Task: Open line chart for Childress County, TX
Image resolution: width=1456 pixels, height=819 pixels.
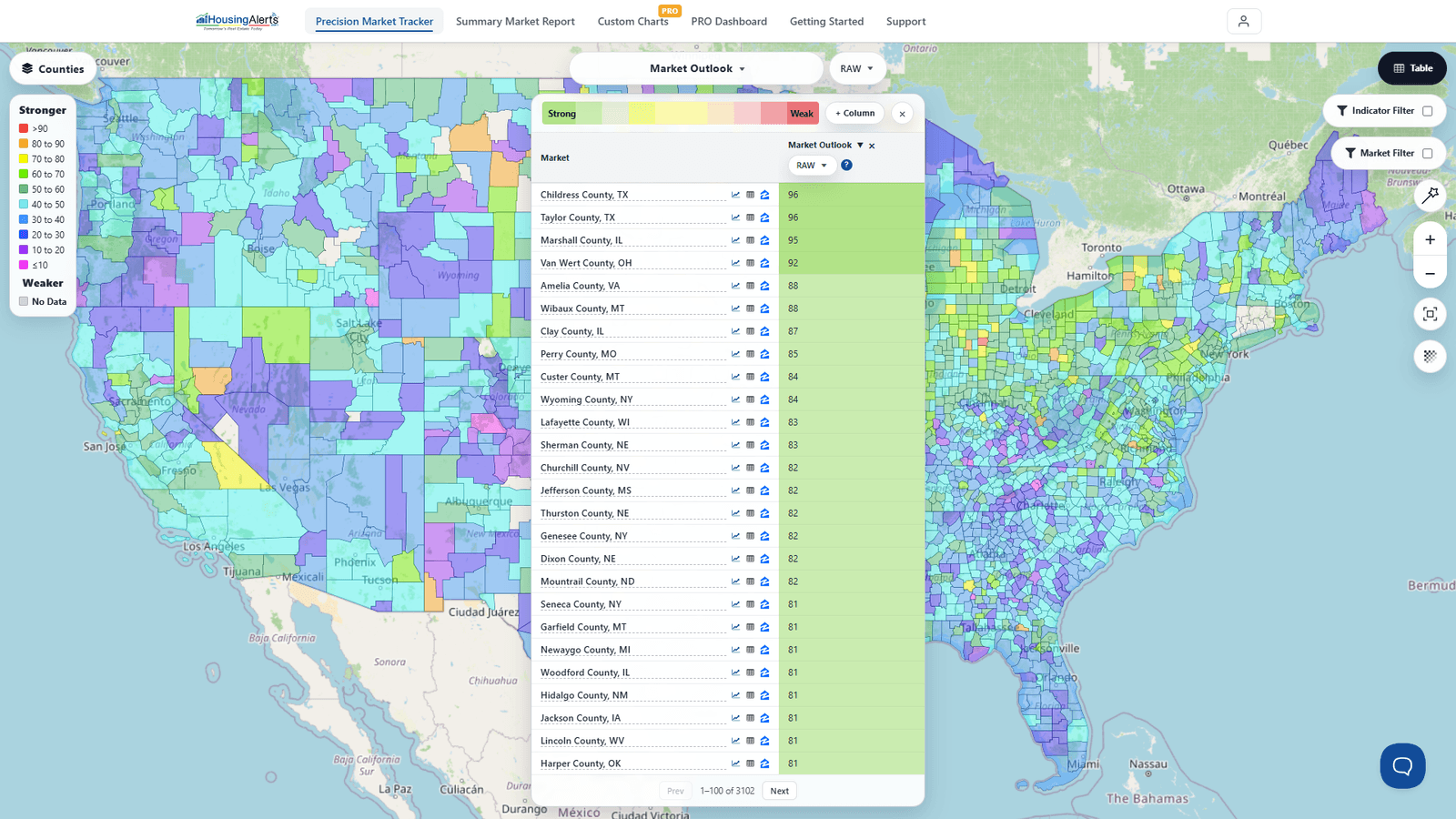Action: click(735, 195)
